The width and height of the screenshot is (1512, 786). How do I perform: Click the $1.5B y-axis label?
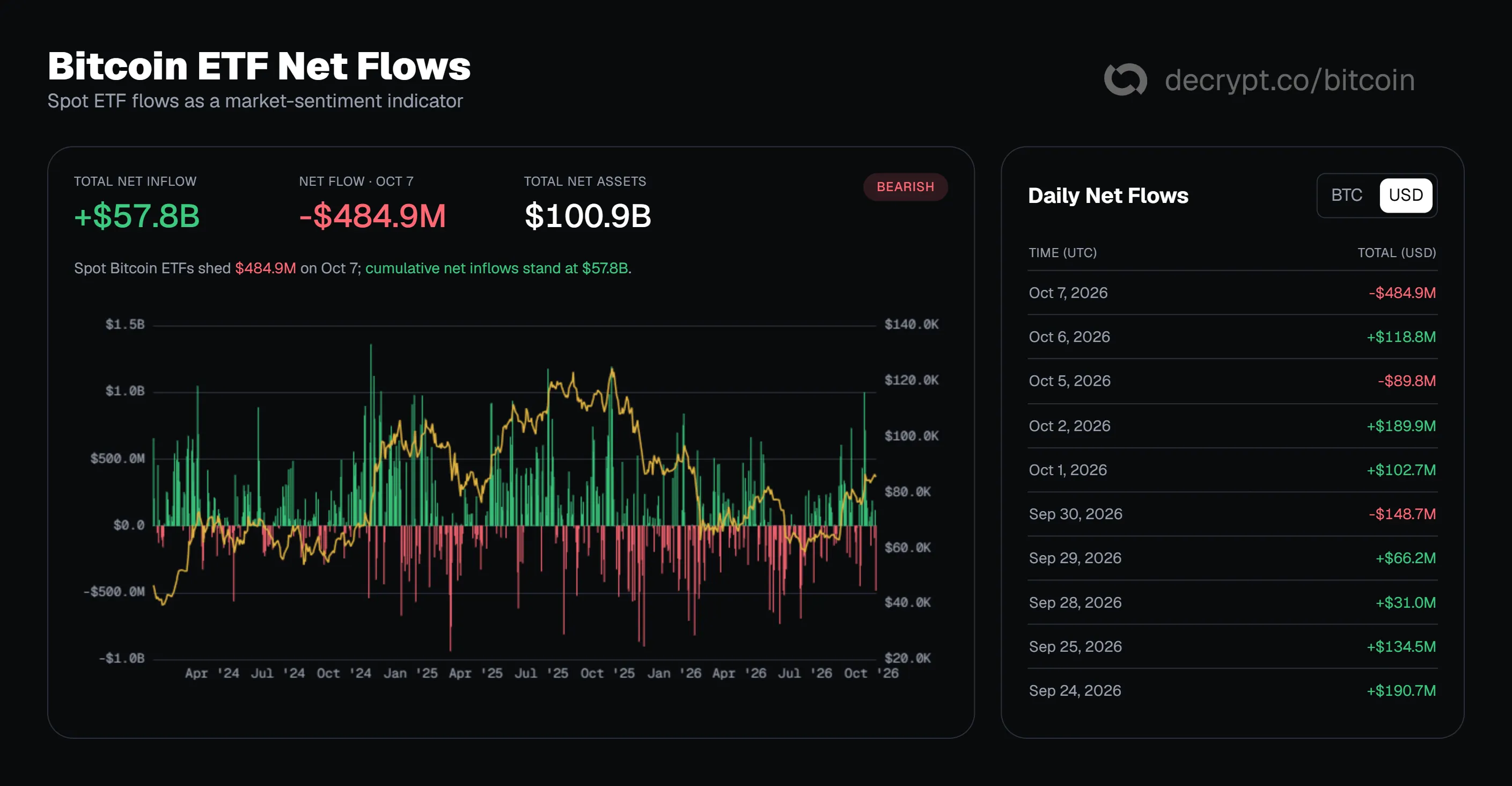[x=124, y=324]
